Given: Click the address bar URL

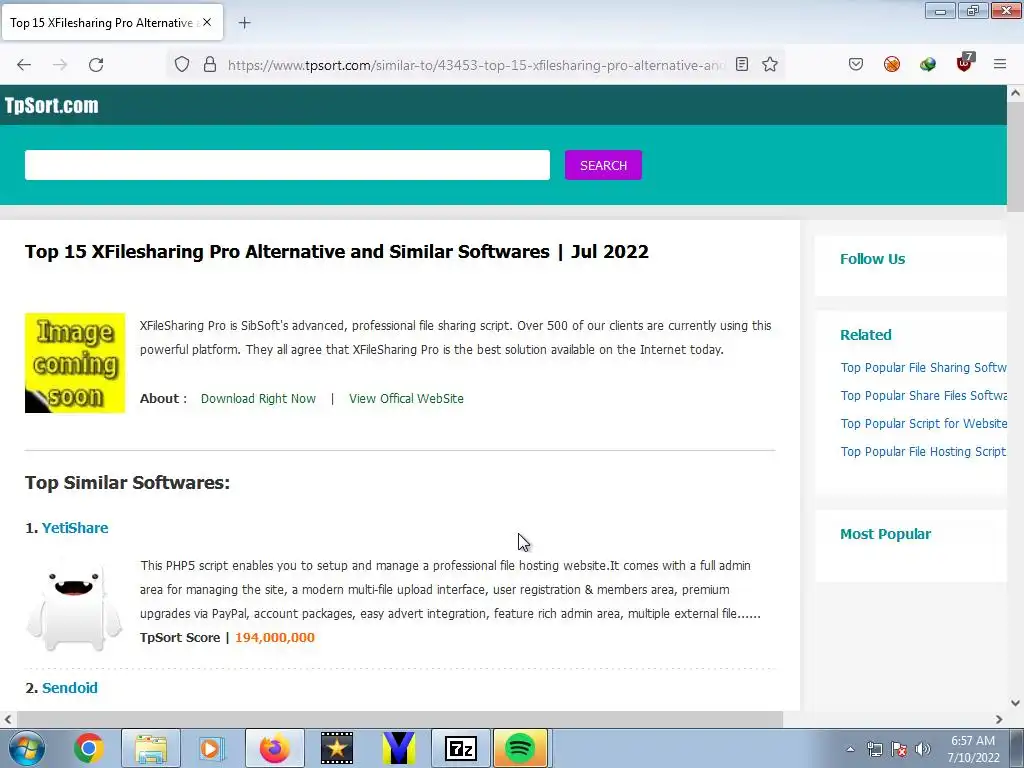Looking at the screenshot, I should 475,65.
